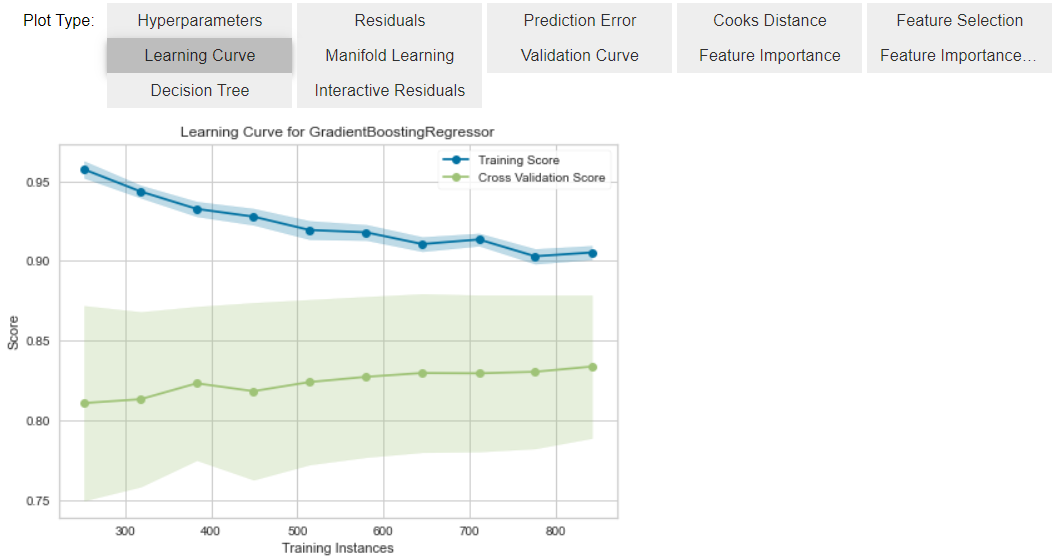Click the Training Instances axis label
Image resolution: width=1055 pixels, height=560 pixels.
[x=338, y=548]
